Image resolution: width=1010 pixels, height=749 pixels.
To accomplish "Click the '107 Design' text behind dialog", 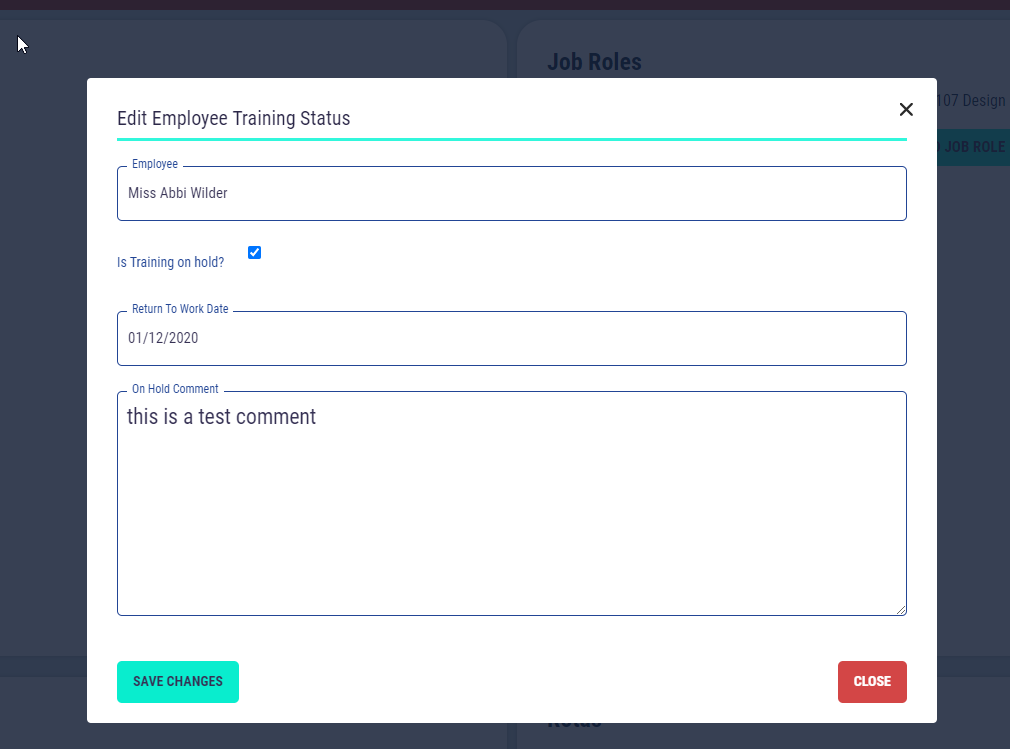I will tap(972, 101).
